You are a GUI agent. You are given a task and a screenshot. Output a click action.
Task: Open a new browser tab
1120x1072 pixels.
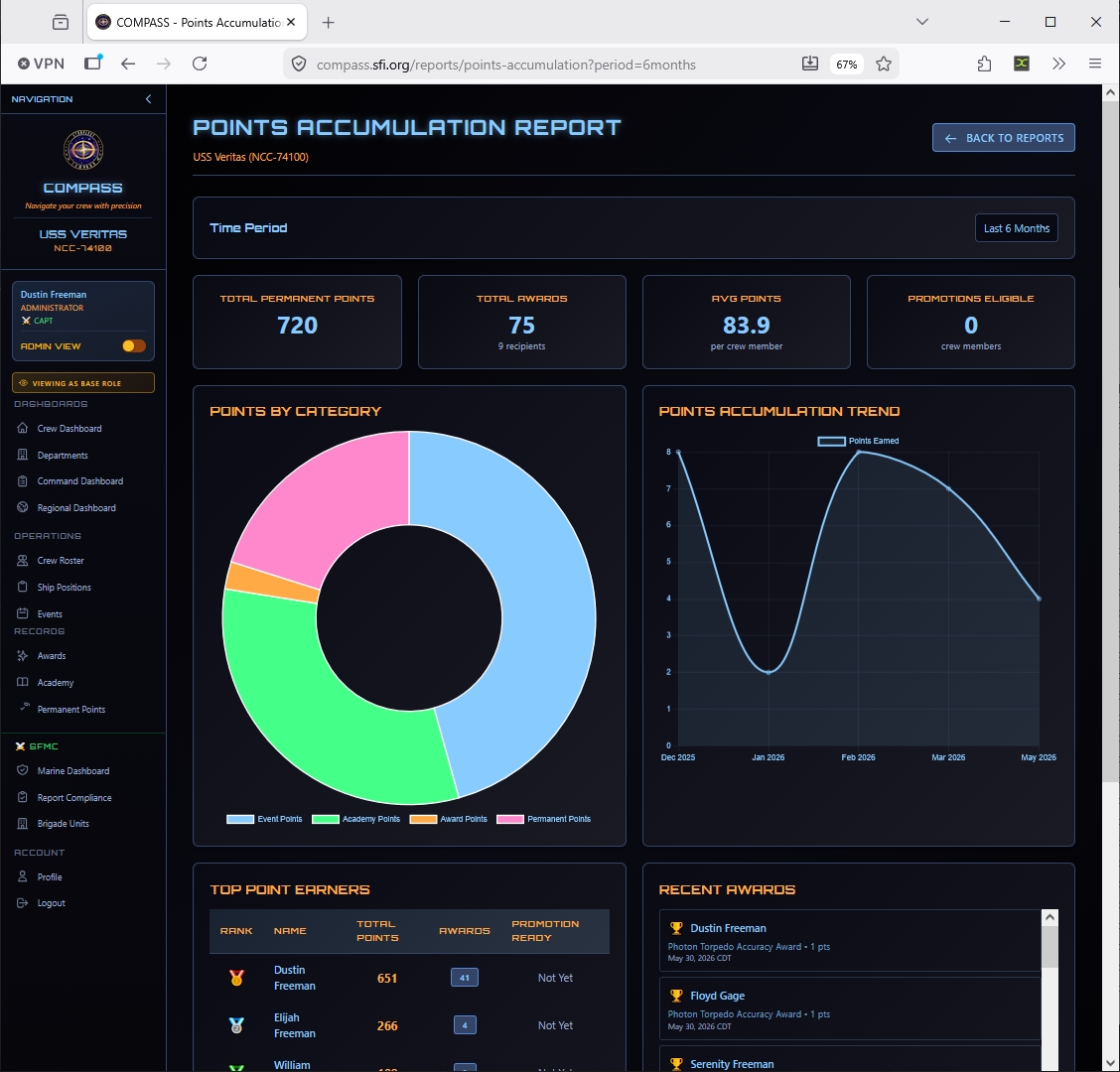(328, 23)
